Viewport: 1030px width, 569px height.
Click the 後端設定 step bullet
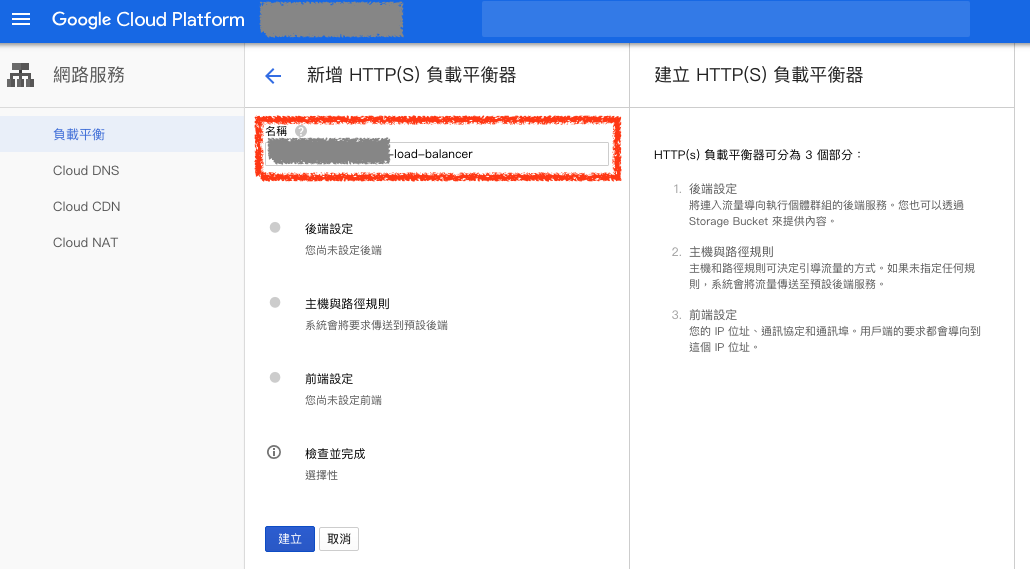click(x=275, y=227)
